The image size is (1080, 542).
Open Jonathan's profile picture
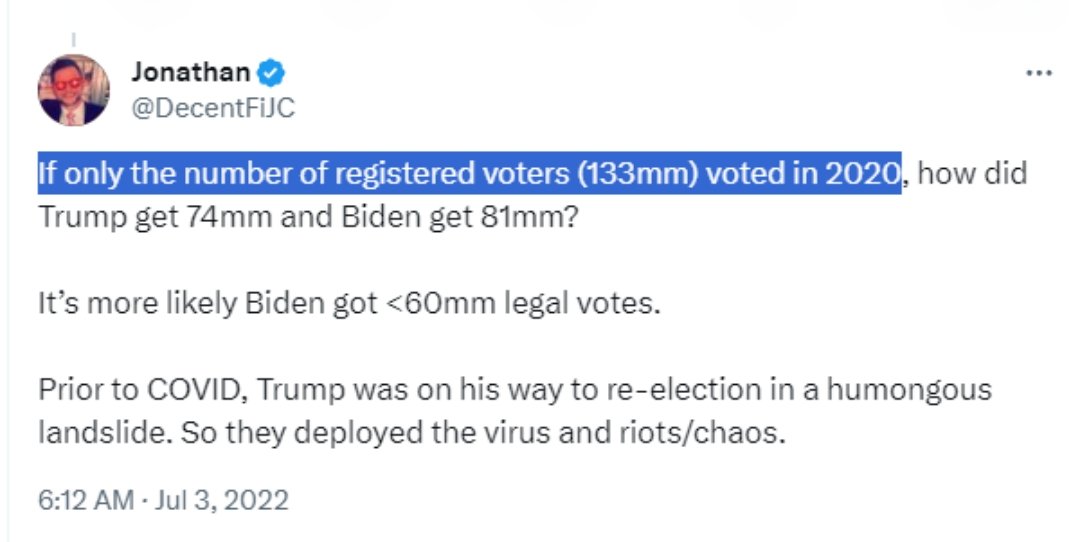click(73, 89)
